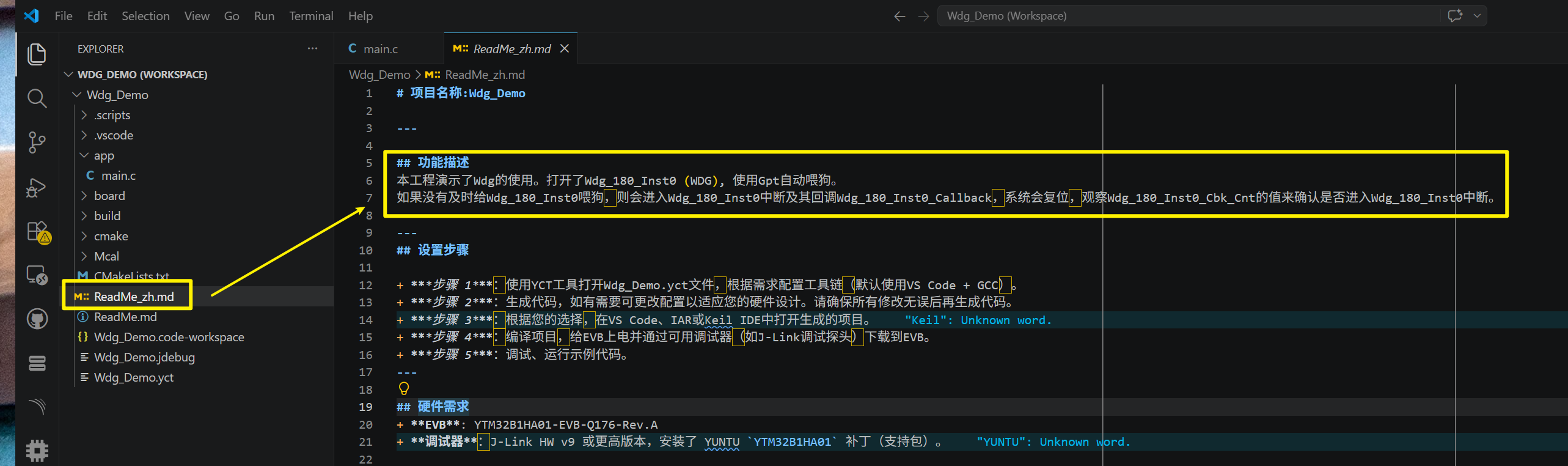
Task: Open the Source Control view
Action: [37, 142]
